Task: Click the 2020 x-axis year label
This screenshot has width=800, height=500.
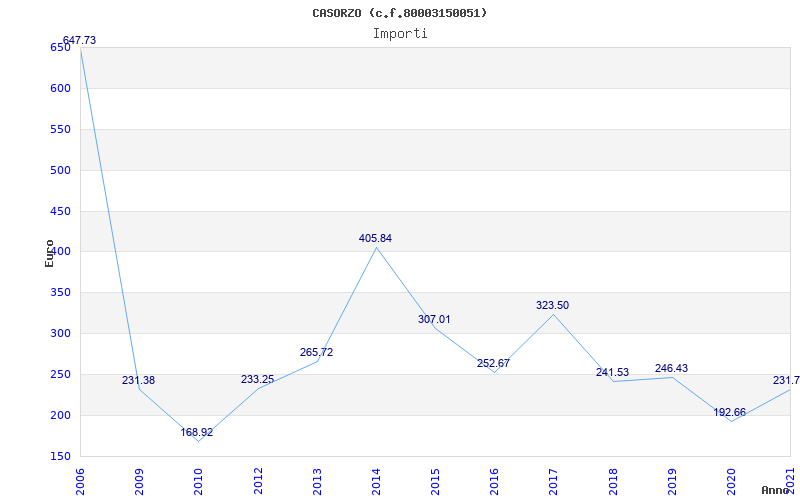Action: [731, 481]
